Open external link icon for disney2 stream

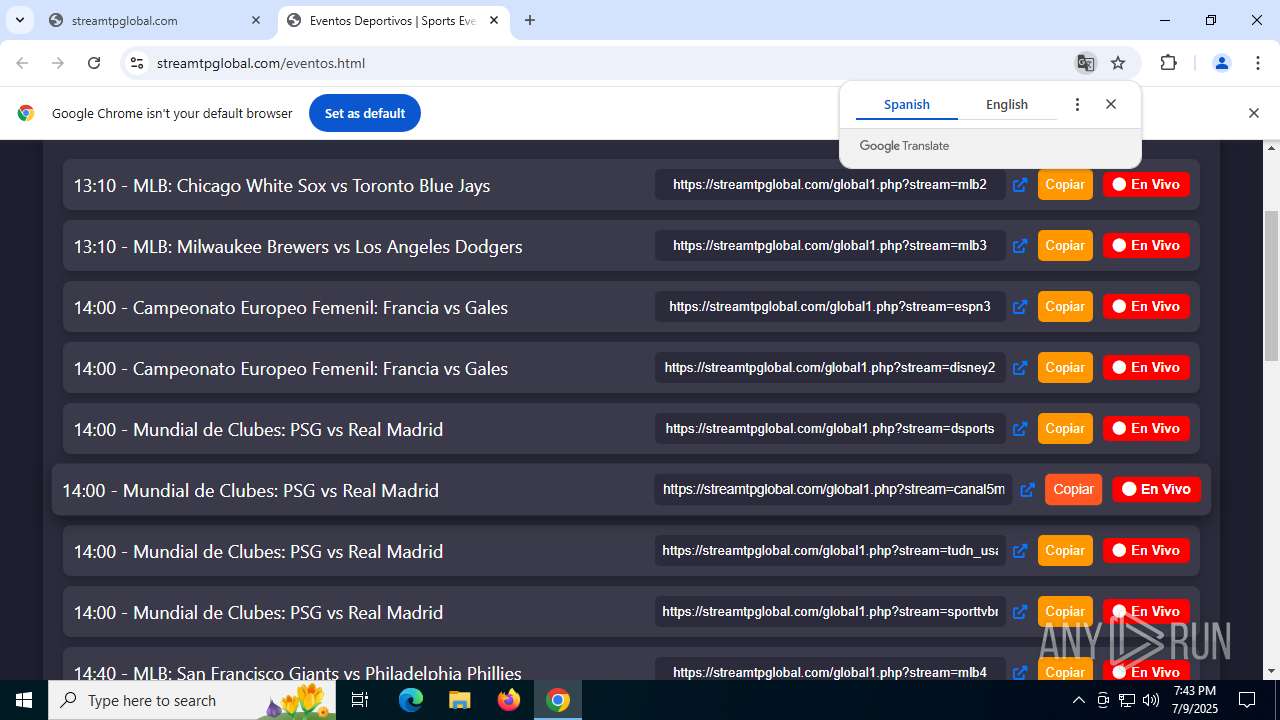point(1020,368)
